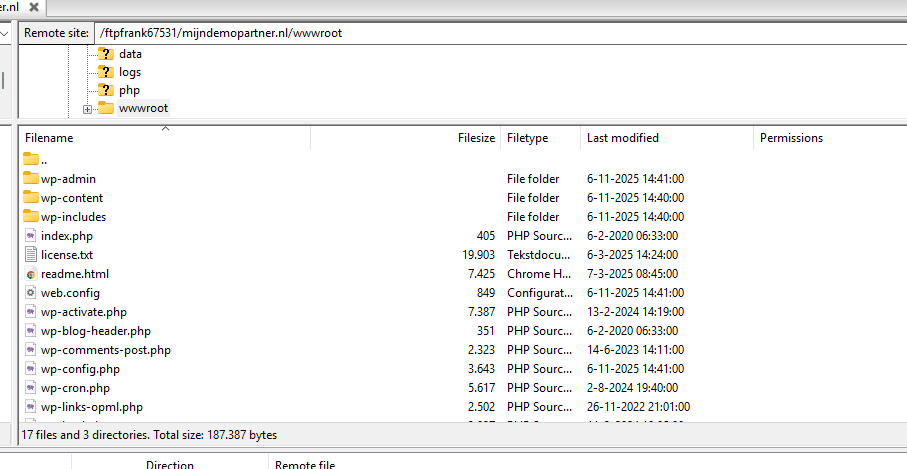Select the wp-links-opml.php filename
The height and width of the screenshot is (469, 907).
tap(92, 408)
